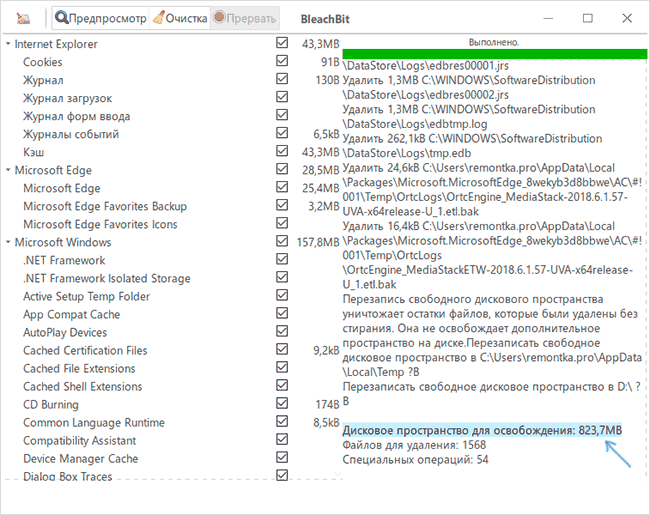Toggle the Microsoft Edge Favorites Icons checkbox
Image resolution: width=650 pixels, height=515 pixels.
[282, 223]
